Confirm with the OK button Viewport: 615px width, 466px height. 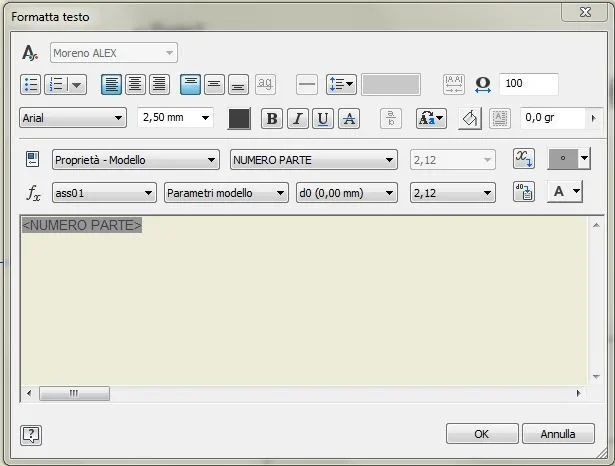click(x=482, y=434)
